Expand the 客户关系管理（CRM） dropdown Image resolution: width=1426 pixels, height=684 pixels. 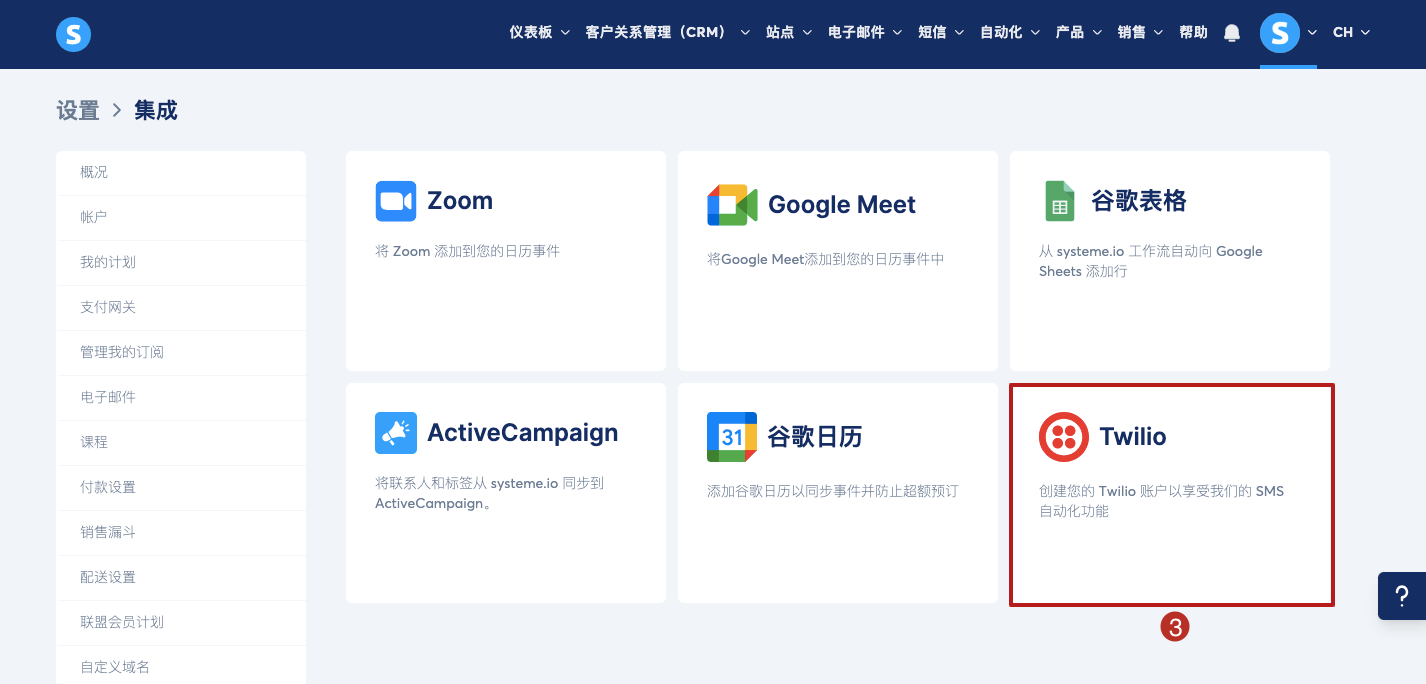668,33
